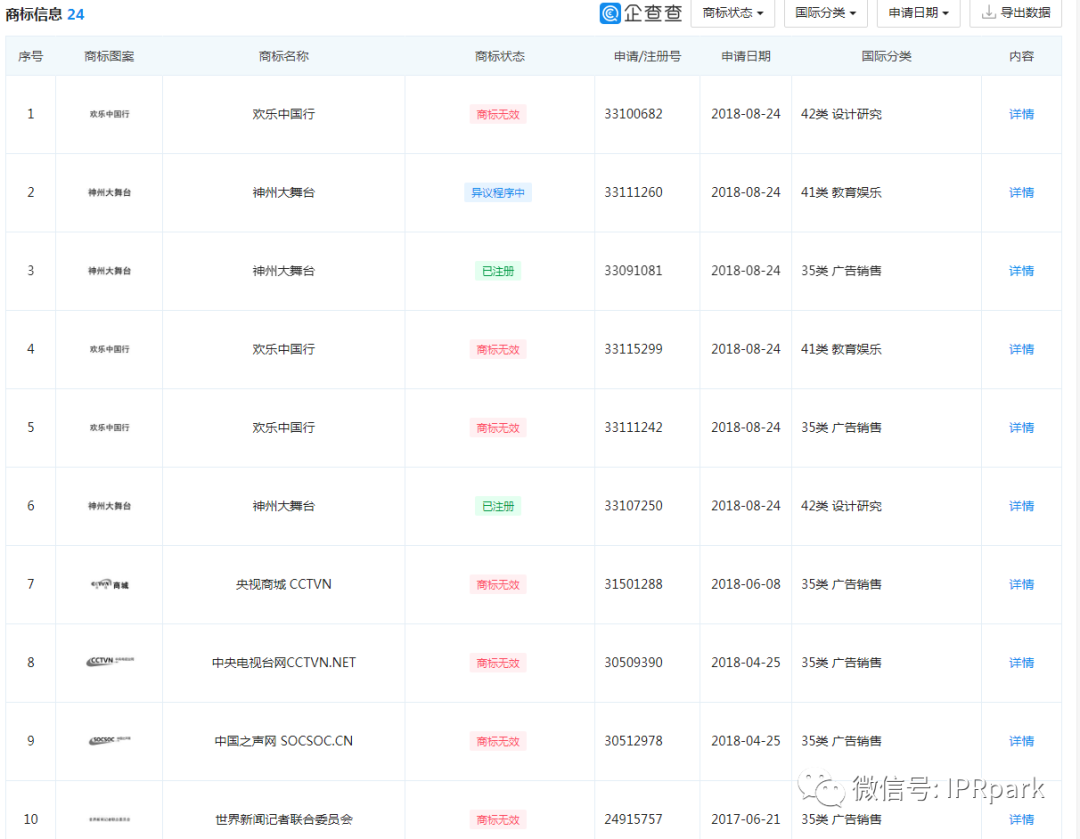Click trademark image thumbnail in row 1

click(x=110, y=114)
